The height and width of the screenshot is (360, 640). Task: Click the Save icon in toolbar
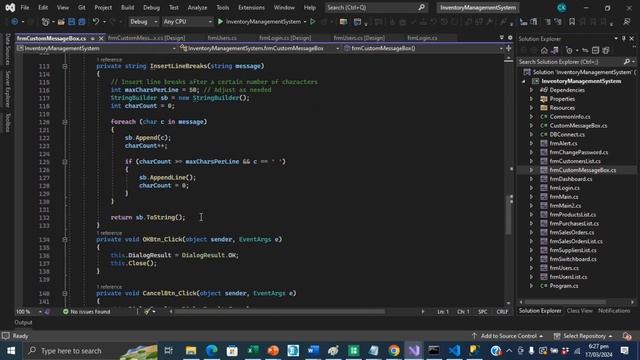click(72, 22)
